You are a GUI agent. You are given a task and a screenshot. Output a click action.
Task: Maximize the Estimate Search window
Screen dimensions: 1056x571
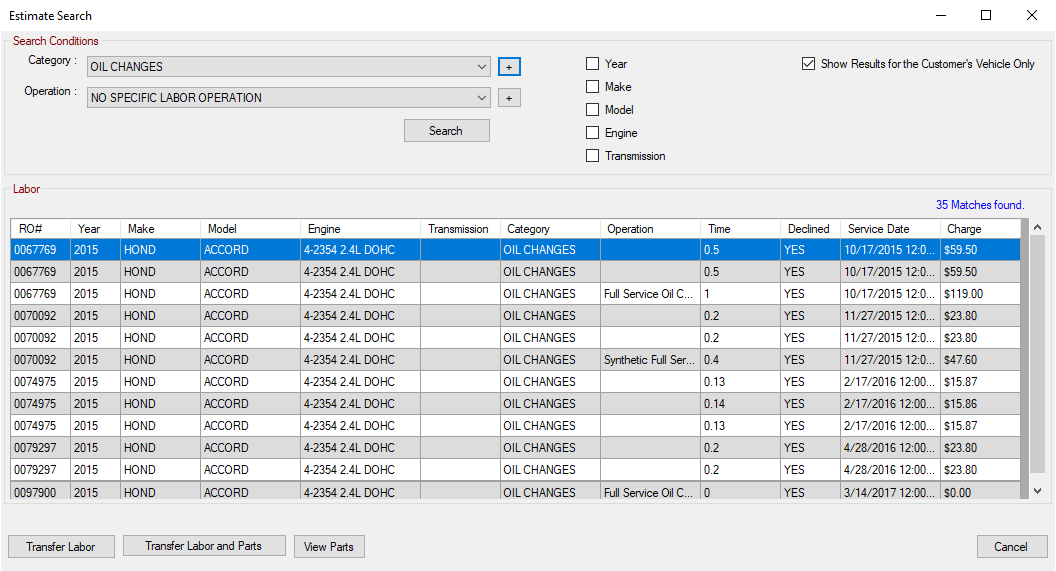coord(986,15)
